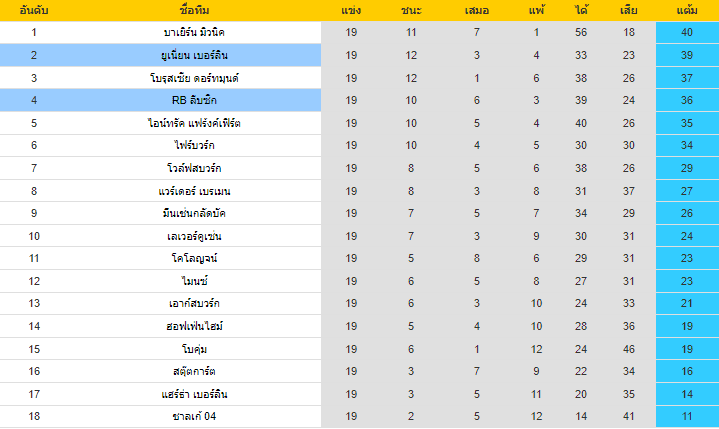Screen dimensions: 719x429
Task: Open the ฮอฟเฟ่นไฮม์ team entry
Action: (194, 326)
